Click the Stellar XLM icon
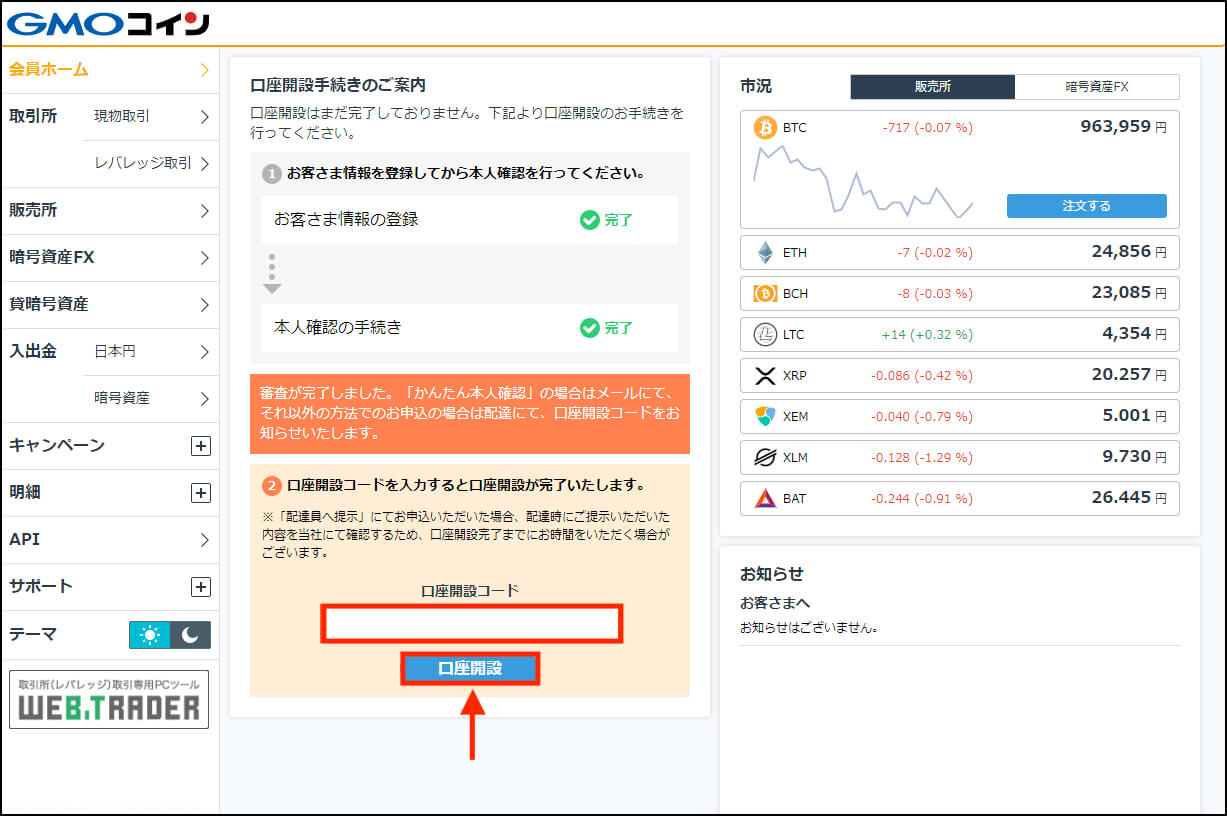1227x816 pixels. [765, 457]
